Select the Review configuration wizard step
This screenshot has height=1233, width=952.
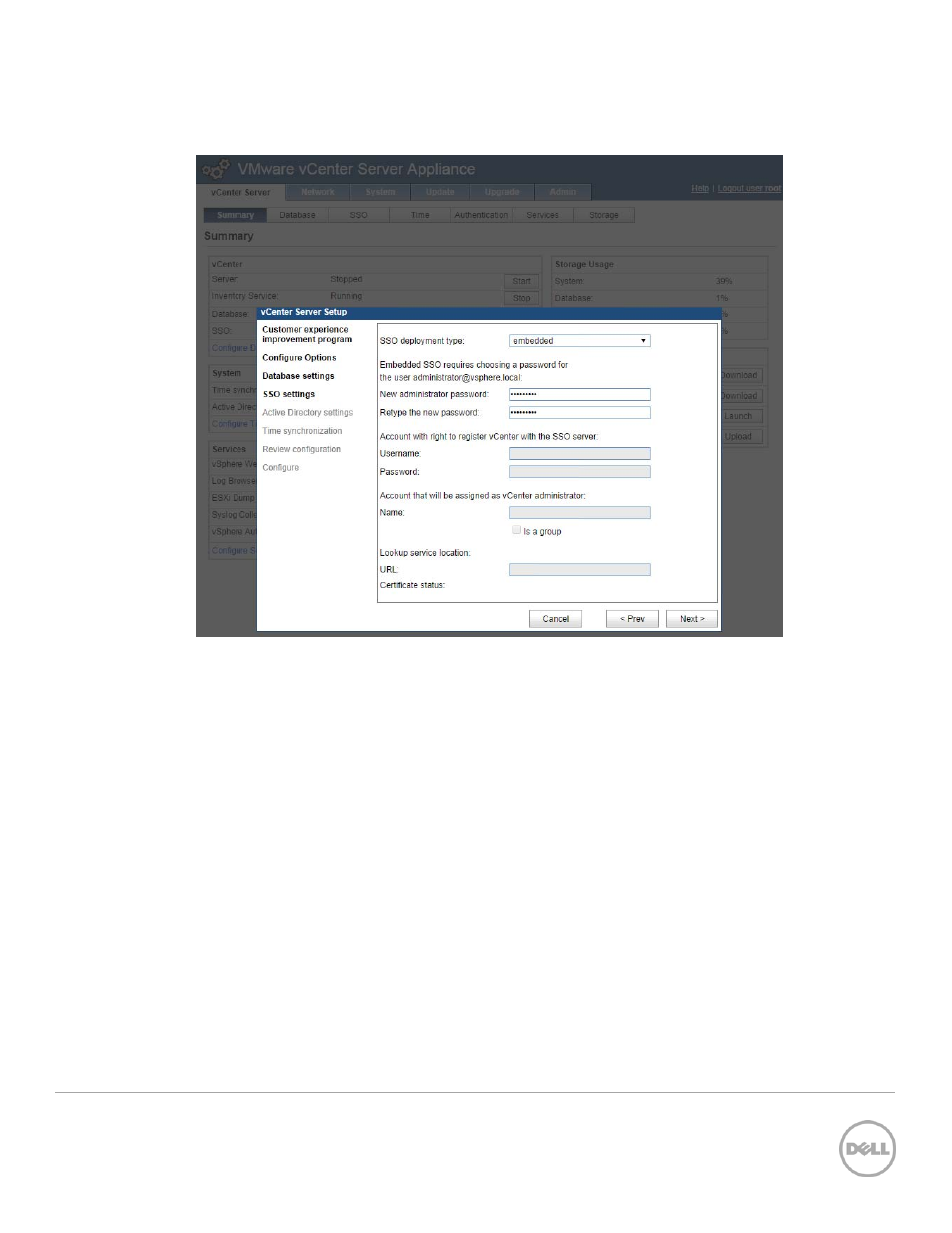pos(301,449)
